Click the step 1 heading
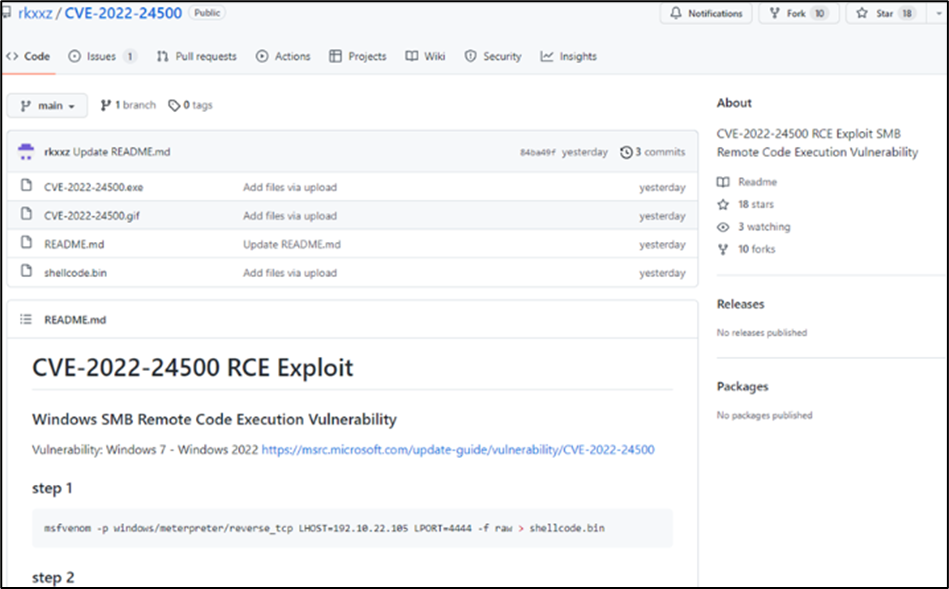 pyautogui.click(x=52, y=488)
